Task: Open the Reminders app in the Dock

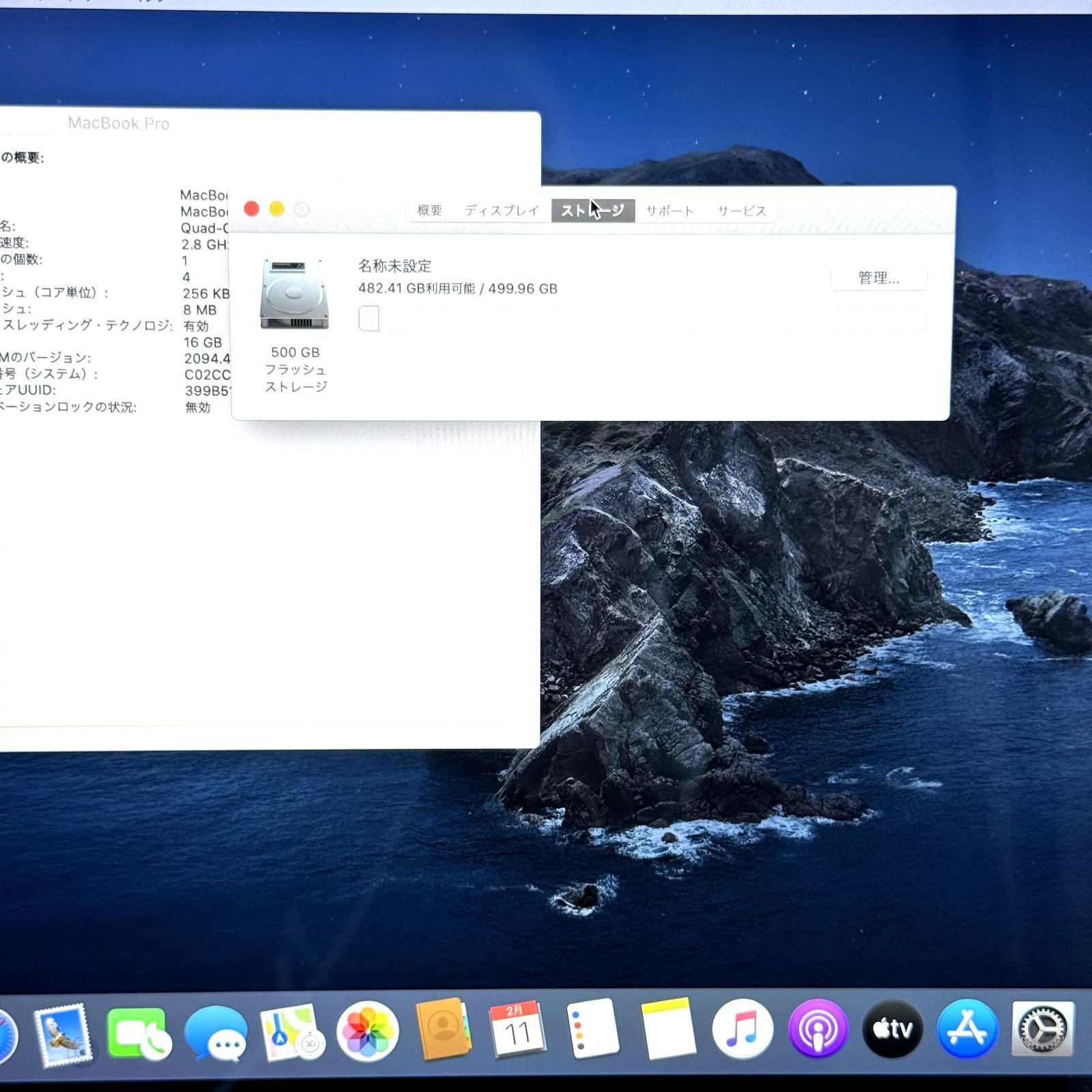Action: click(592, 1029)
